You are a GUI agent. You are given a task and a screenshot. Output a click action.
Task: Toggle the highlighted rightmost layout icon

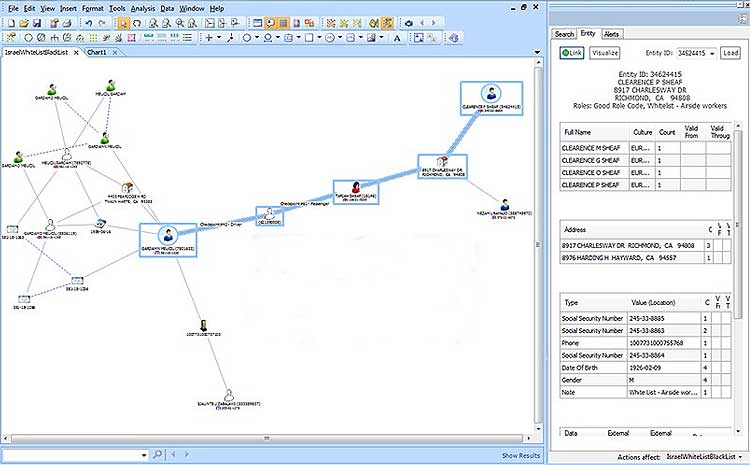click(387, 23)
